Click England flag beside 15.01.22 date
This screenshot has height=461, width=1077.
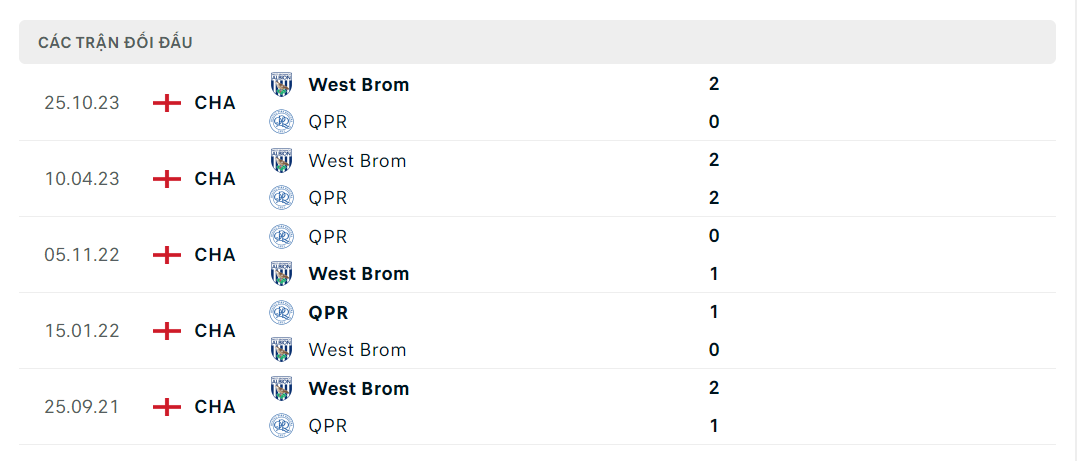tap(167, 331)
